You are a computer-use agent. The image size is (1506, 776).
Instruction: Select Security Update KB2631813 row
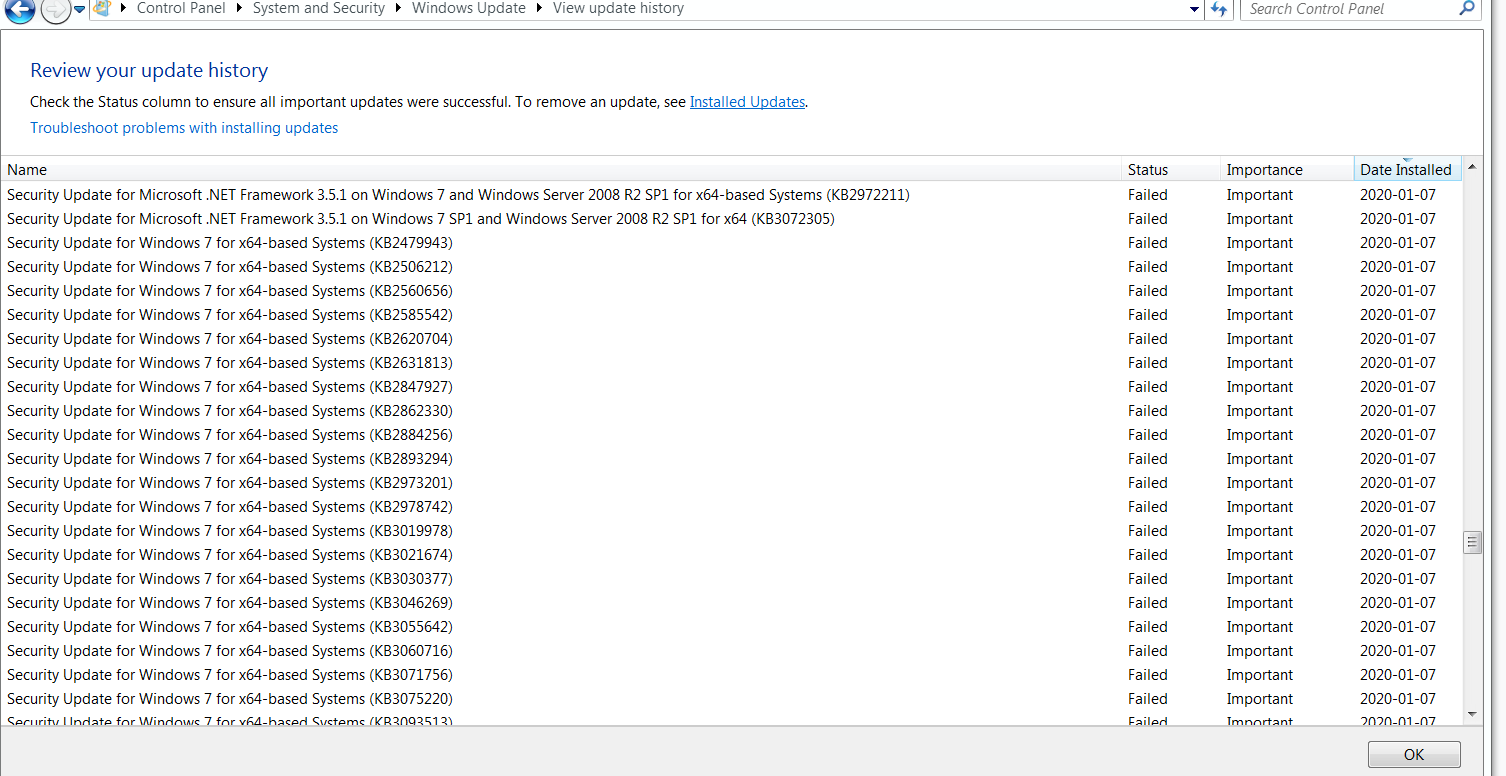(x=731, y=363)
